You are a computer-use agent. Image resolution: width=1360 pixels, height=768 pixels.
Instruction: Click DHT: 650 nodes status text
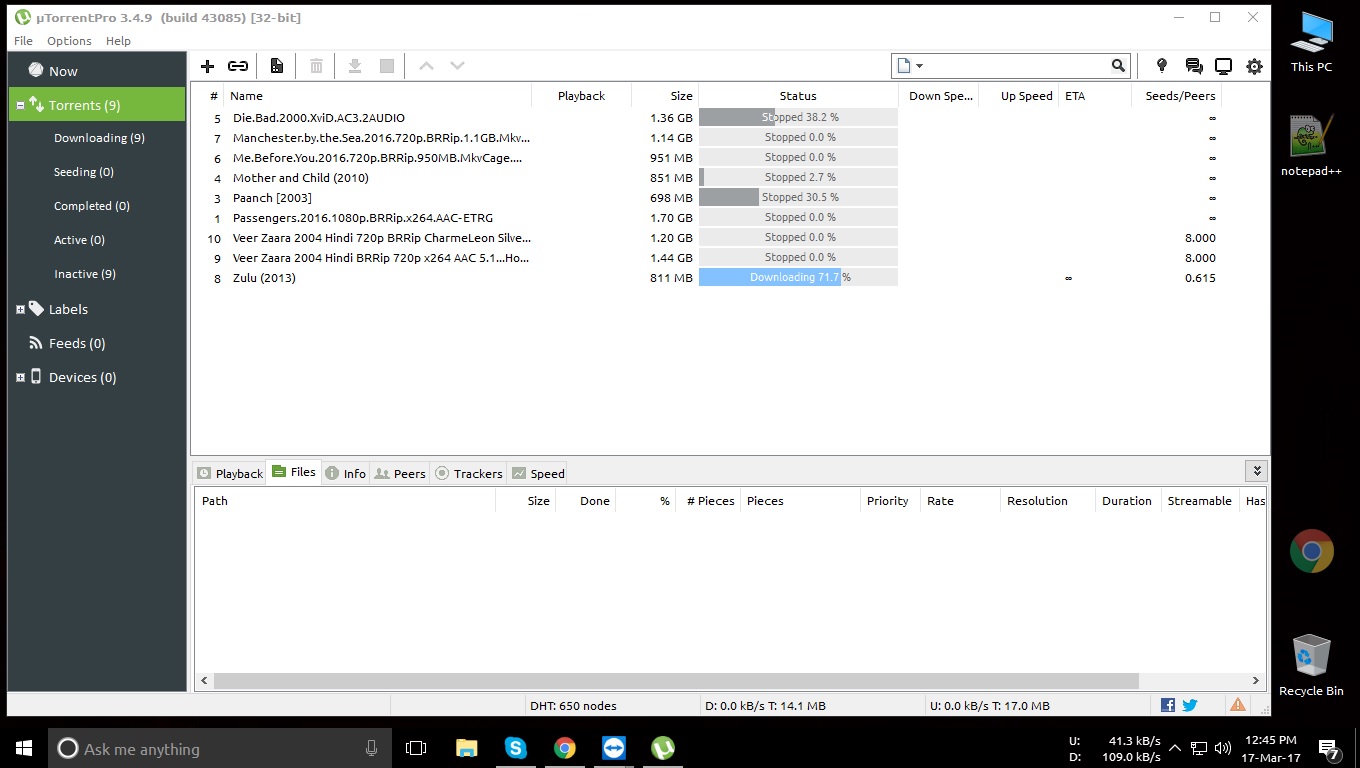(573, 706)
